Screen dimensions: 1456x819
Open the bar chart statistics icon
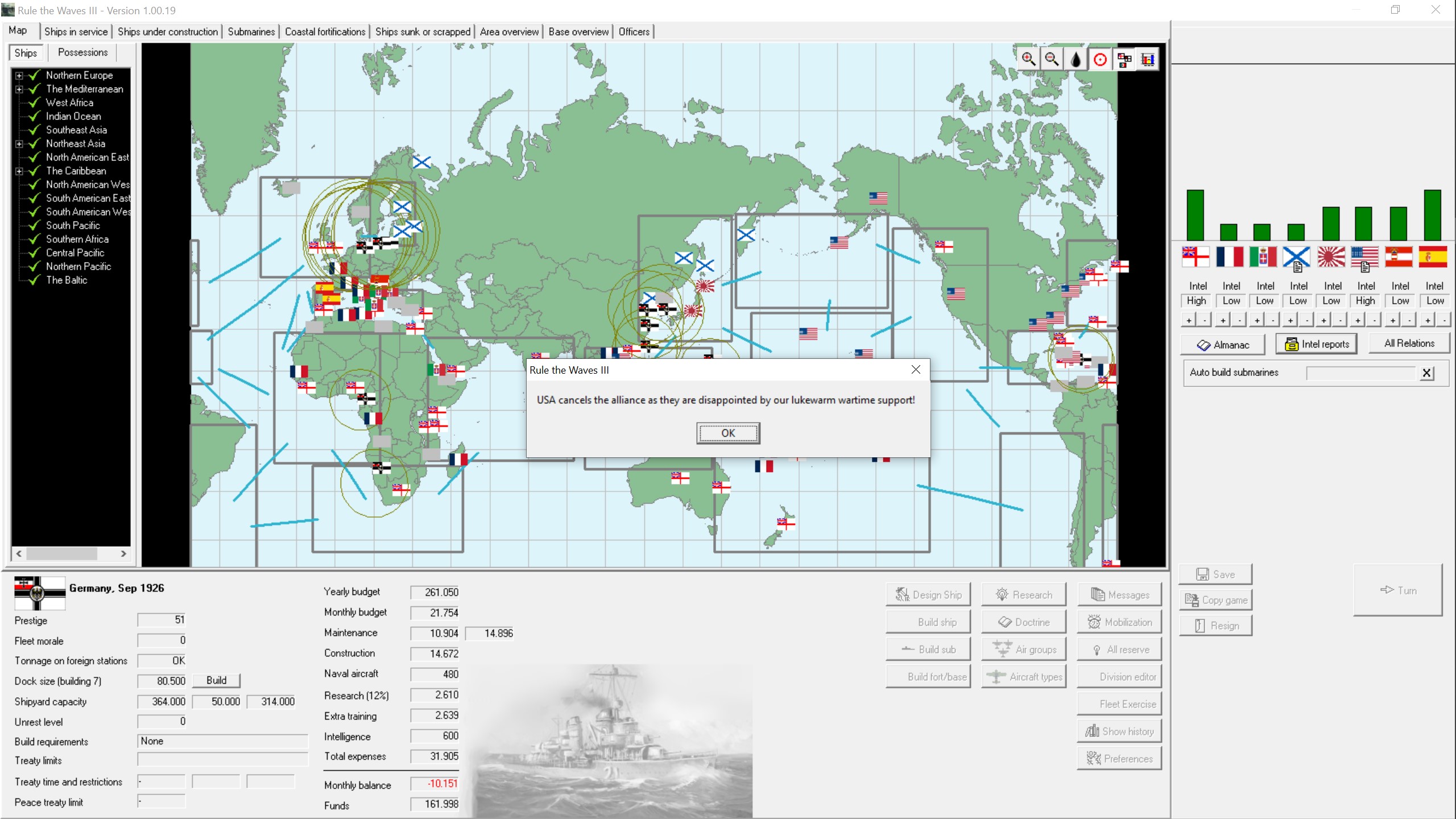[x=1148, y=59]
